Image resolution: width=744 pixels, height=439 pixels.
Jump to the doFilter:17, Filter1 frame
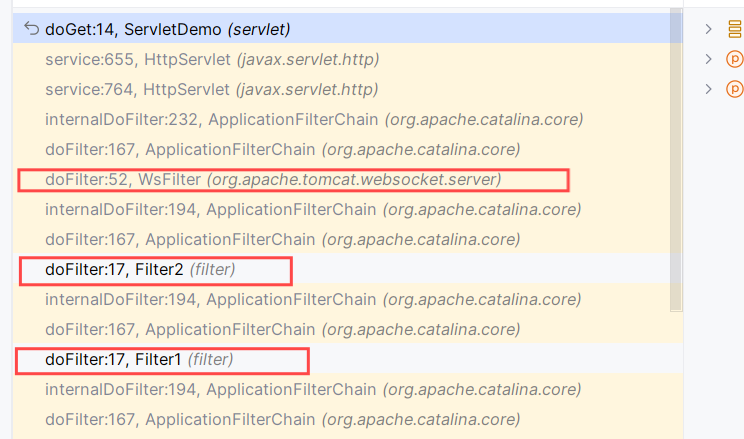tap(140, 359)
